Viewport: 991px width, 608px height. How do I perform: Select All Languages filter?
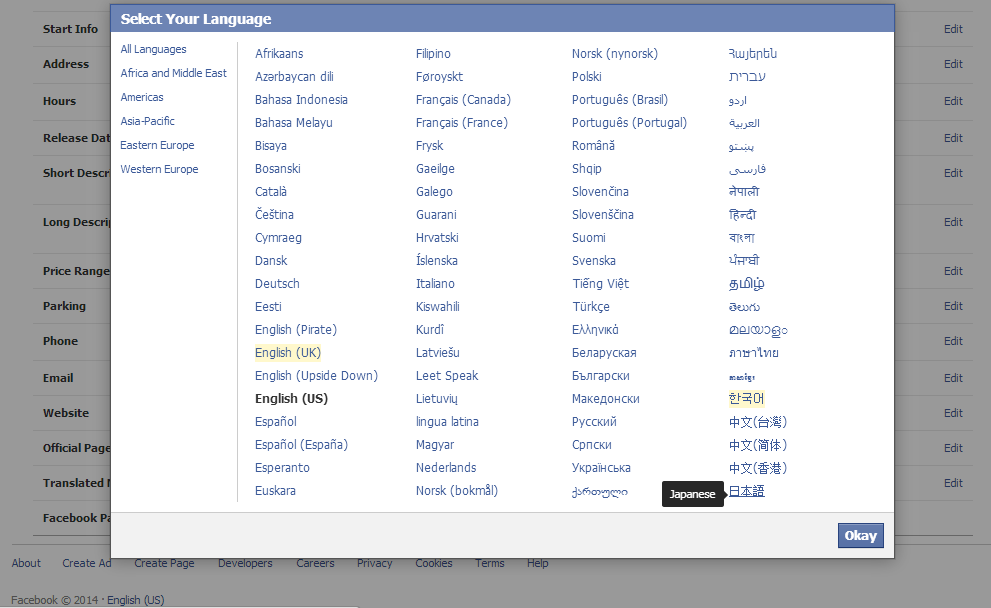click(x=154, y=49)
